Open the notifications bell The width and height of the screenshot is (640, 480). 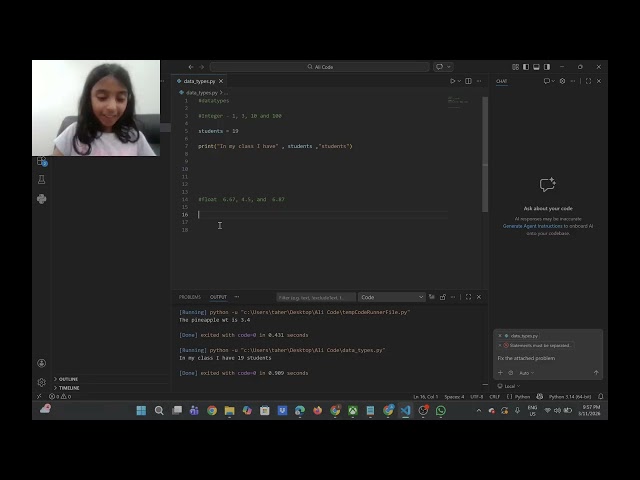(600, 397)
